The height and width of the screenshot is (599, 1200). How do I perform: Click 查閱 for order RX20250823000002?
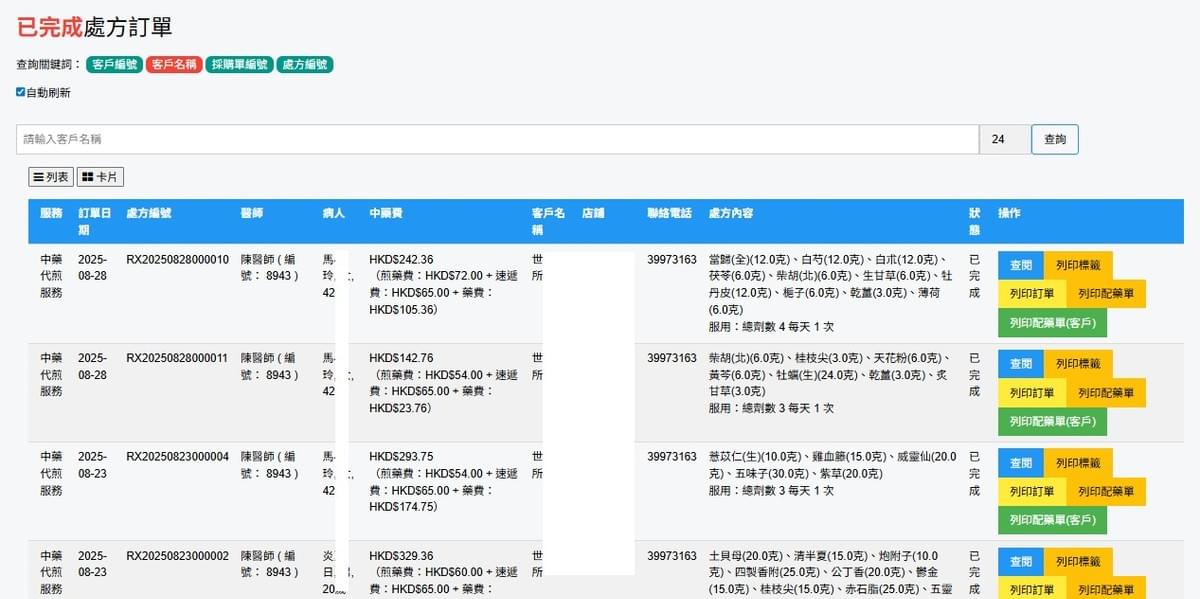click(1020, 561)
